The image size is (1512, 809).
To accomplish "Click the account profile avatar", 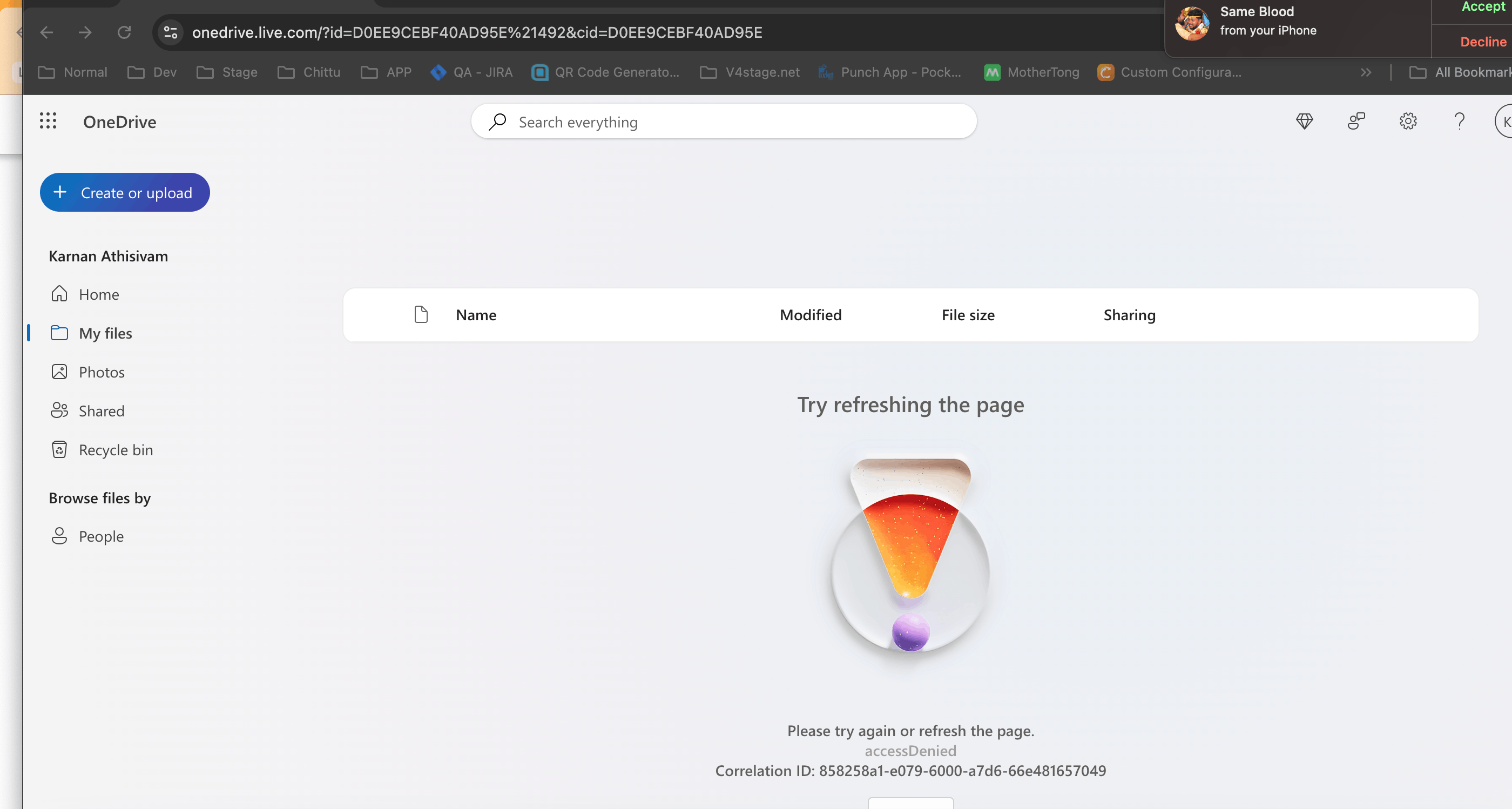I will 1504,122.
